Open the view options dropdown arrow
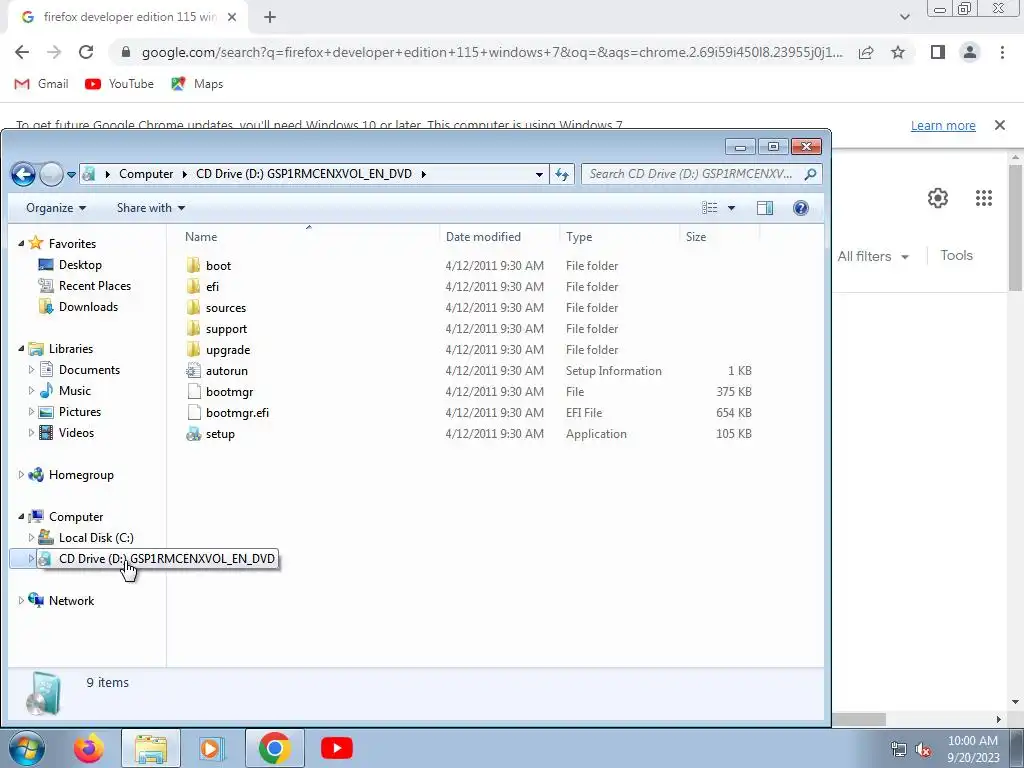This screenshot has width=1024, height=768. point(731,208)
